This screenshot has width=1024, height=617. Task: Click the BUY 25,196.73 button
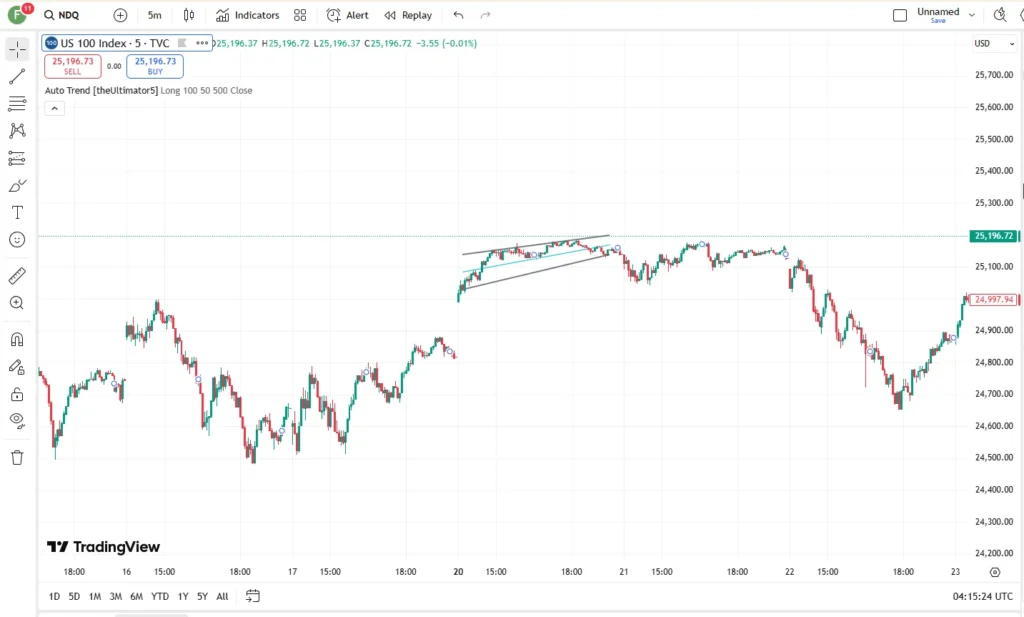(x=155, y=66)
